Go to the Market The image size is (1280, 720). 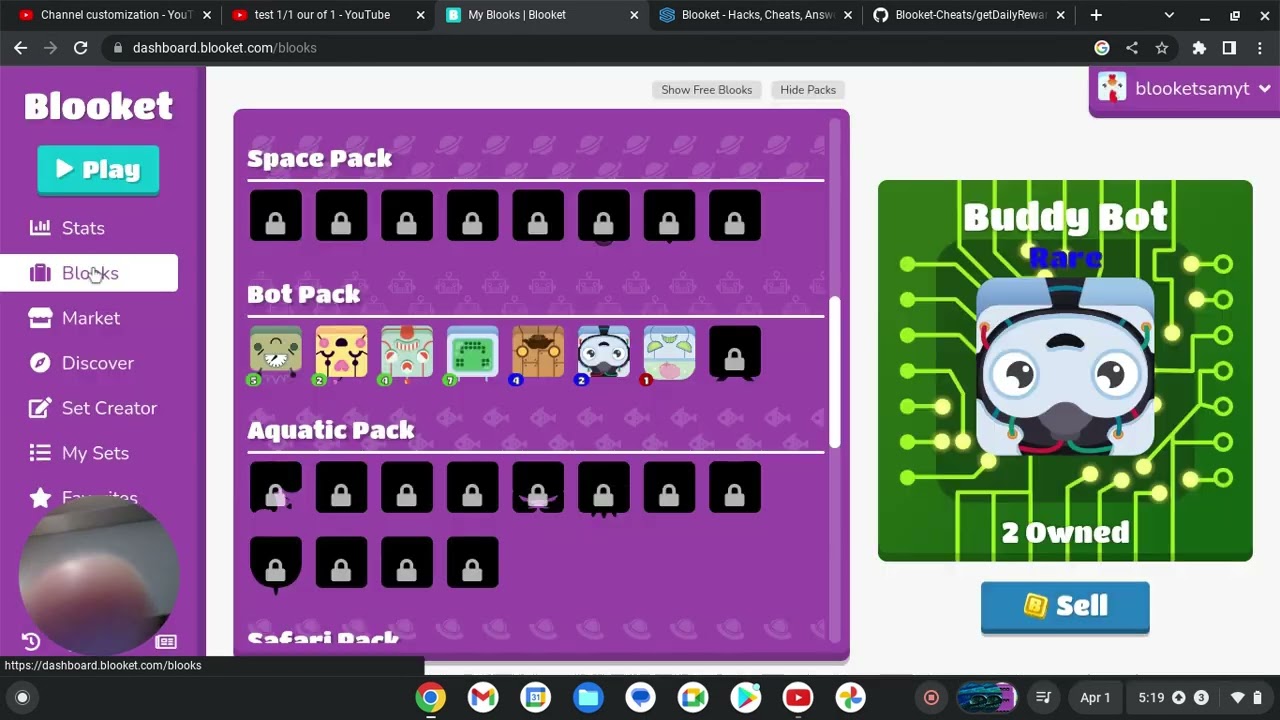pos(89,318)
